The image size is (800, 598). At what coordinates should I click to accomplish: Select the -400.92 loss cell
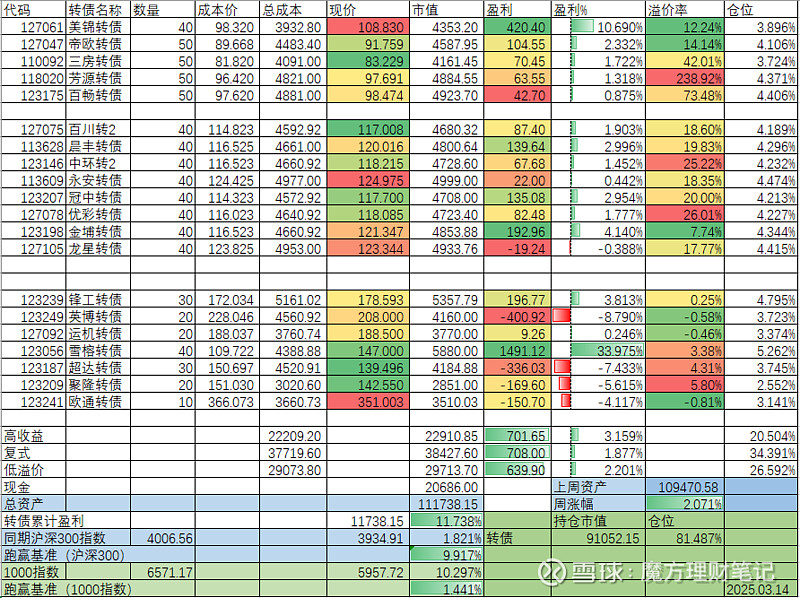[x=515, y=315]
